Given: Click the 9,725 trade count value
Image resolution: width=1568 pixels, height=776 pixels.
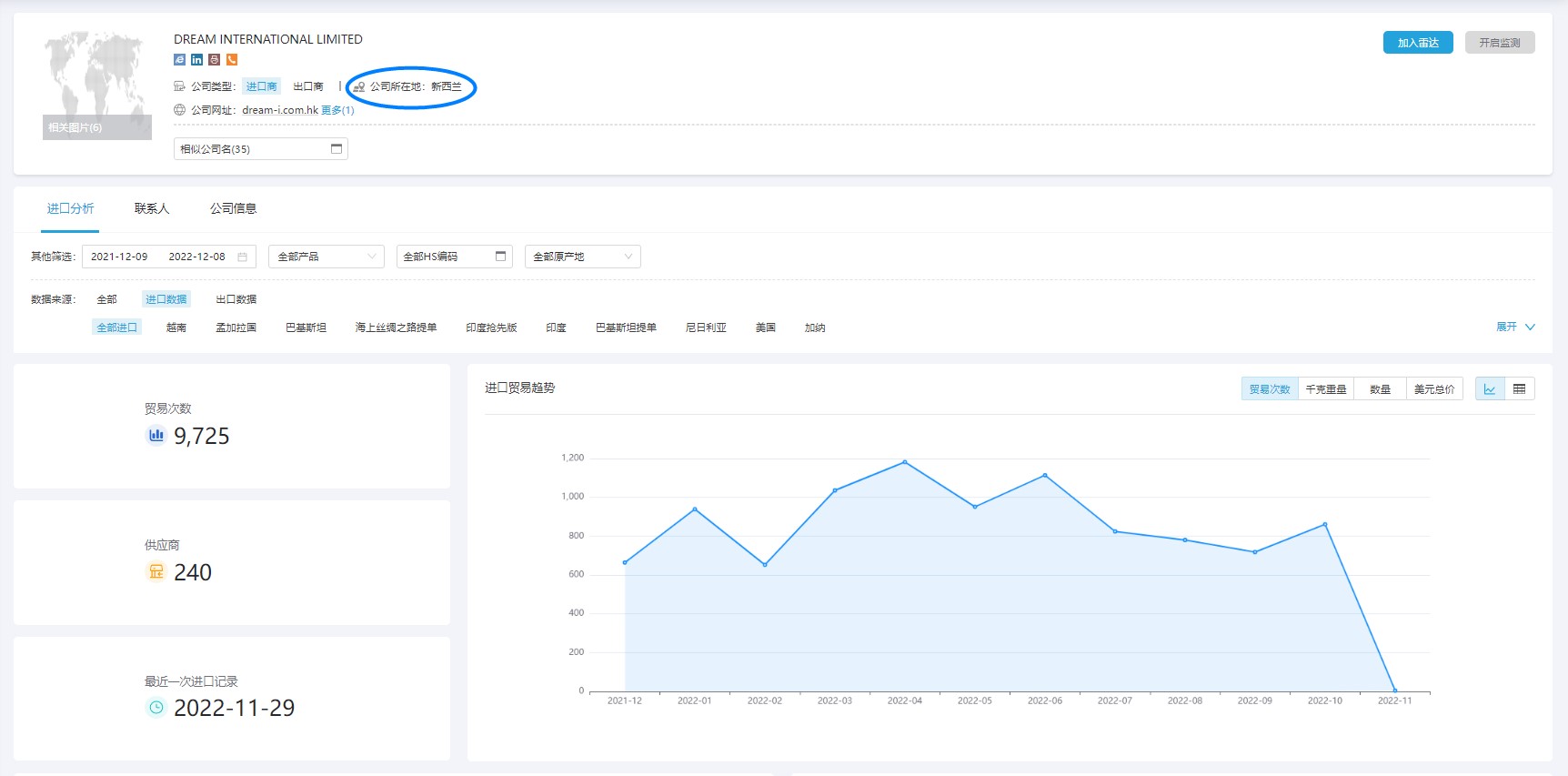Looking at the screenshot, I should [202, 437].
